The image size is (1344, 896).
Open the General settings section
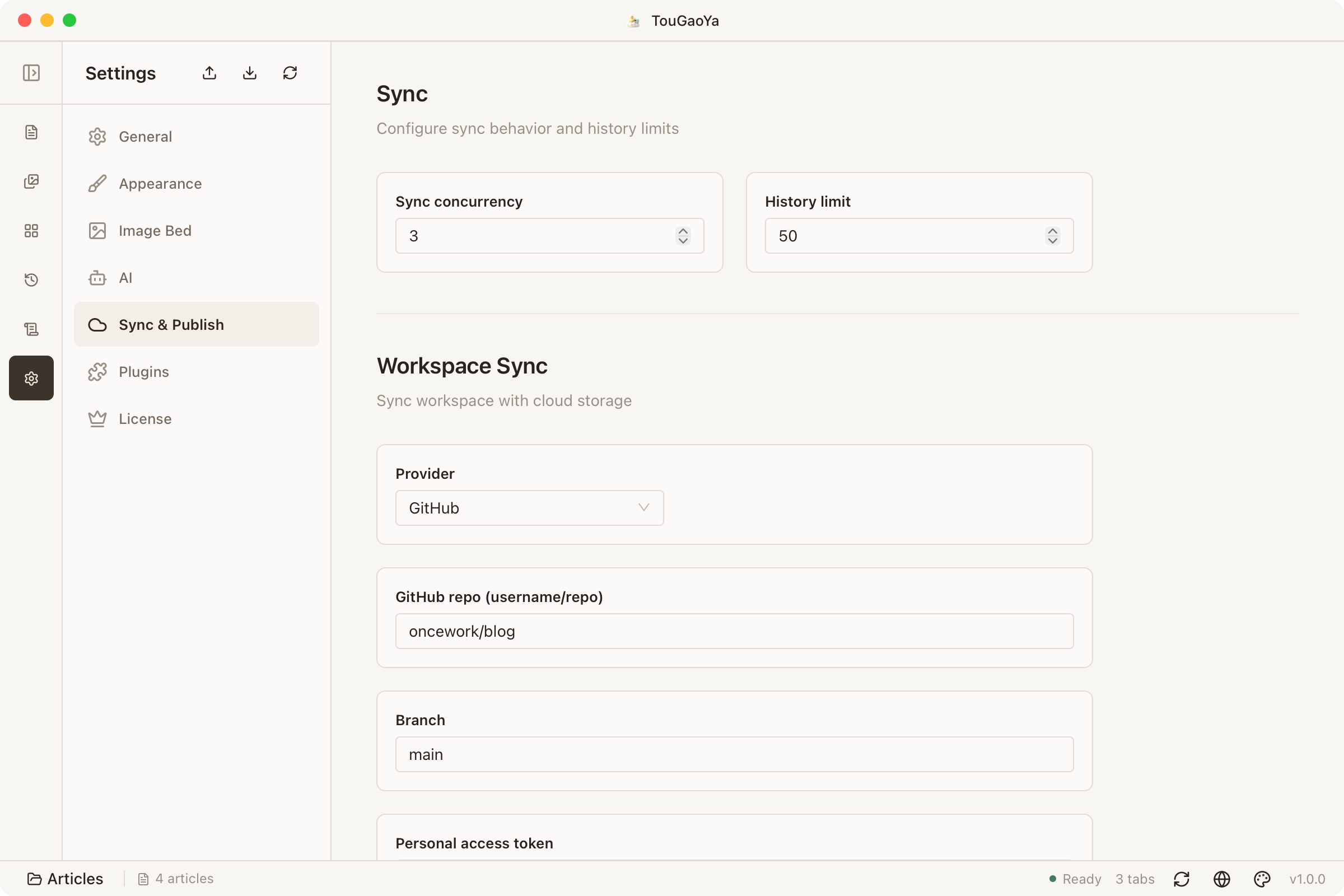pos(197,137)
